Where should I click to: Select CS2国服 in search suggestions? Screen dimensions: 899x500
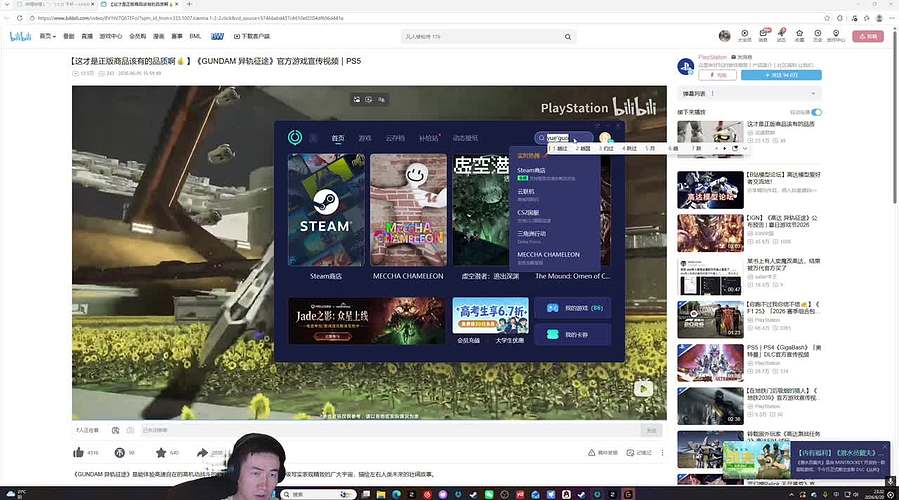(555, 216)
